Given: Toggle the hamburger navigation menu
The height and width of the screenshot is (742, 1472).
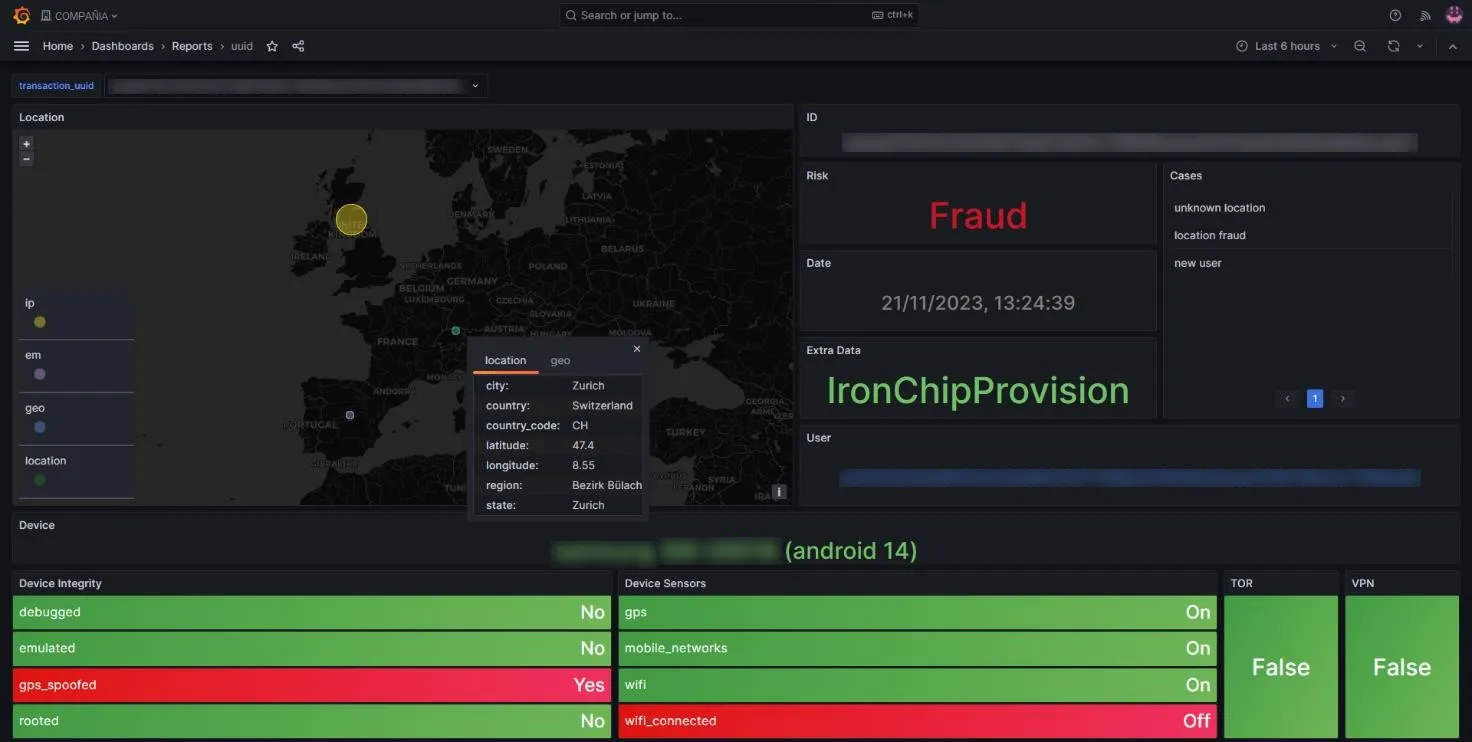Looking at the screenshot, I should (21, 46).
